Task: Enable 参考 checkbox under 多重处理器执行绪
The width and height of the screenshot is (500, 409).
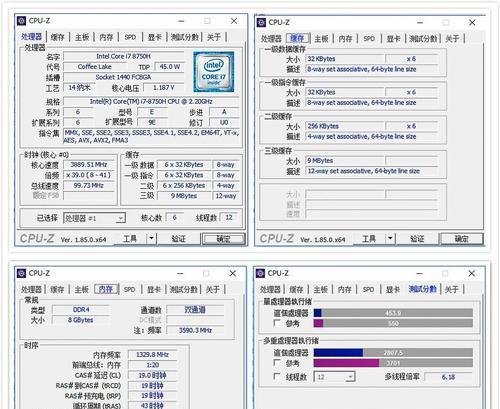Action: click(x=277, y=362)
